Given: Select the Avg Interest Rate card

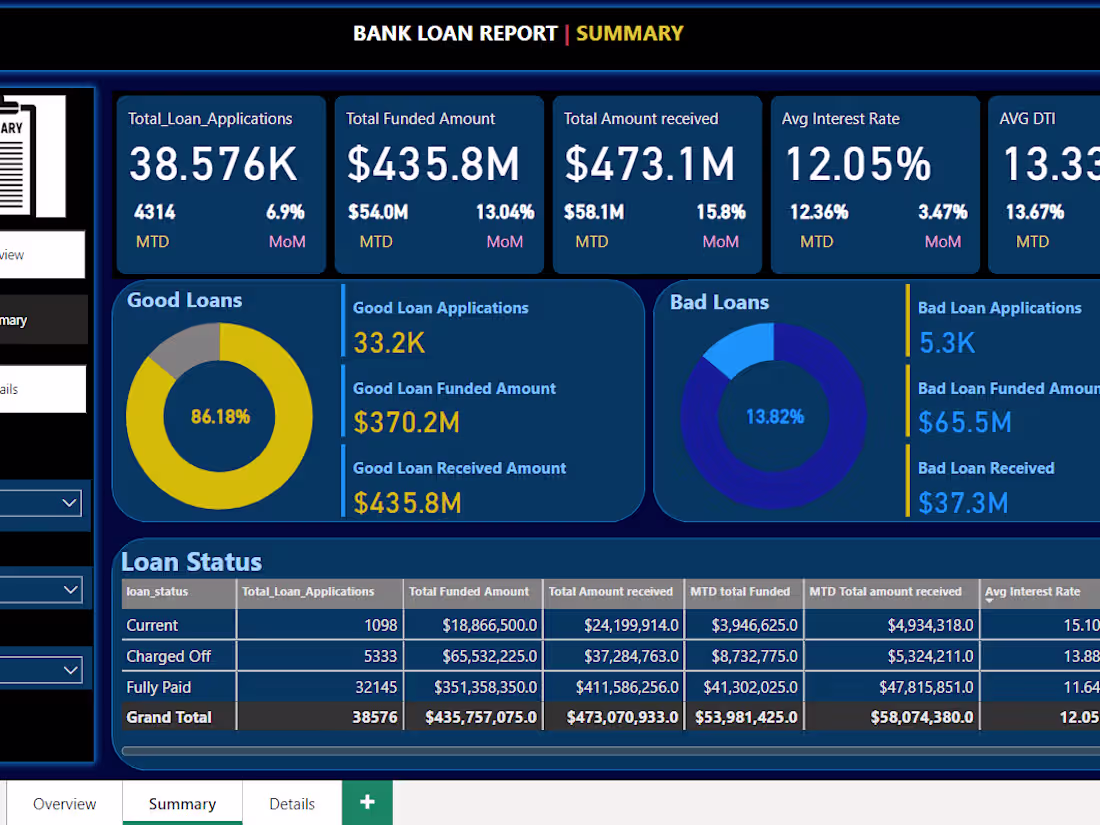Looking at the screenshot, I should coord(874,183).
